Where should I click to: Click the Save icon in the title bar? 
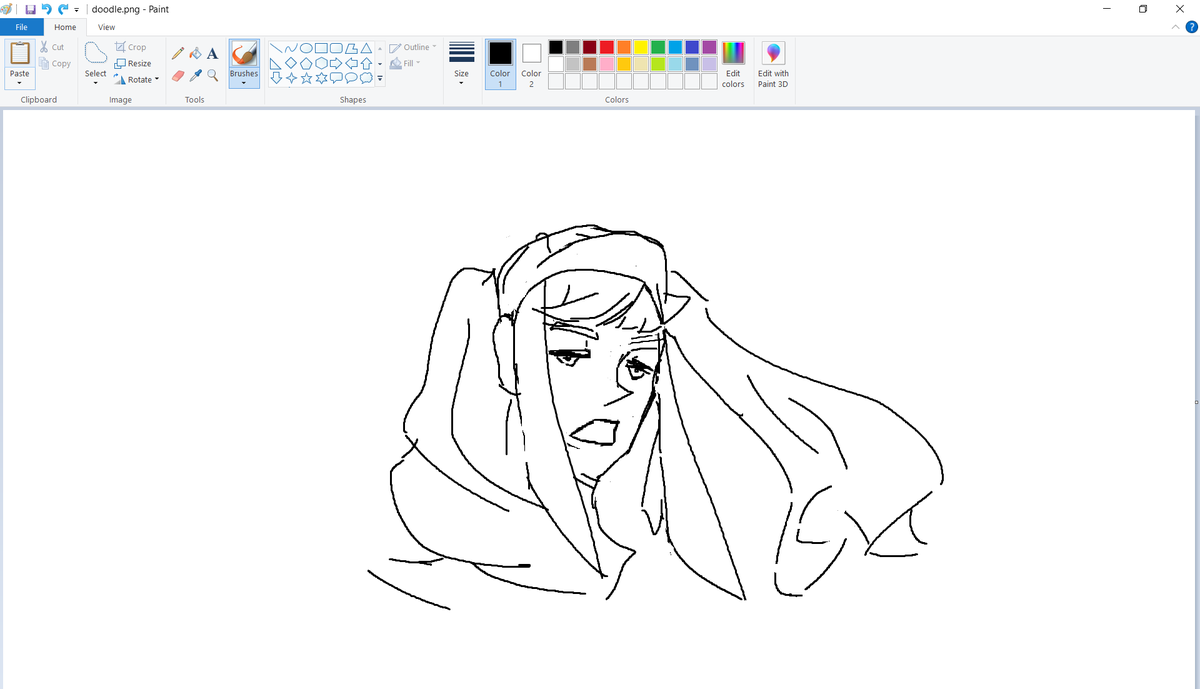click(x=31, y=9)
